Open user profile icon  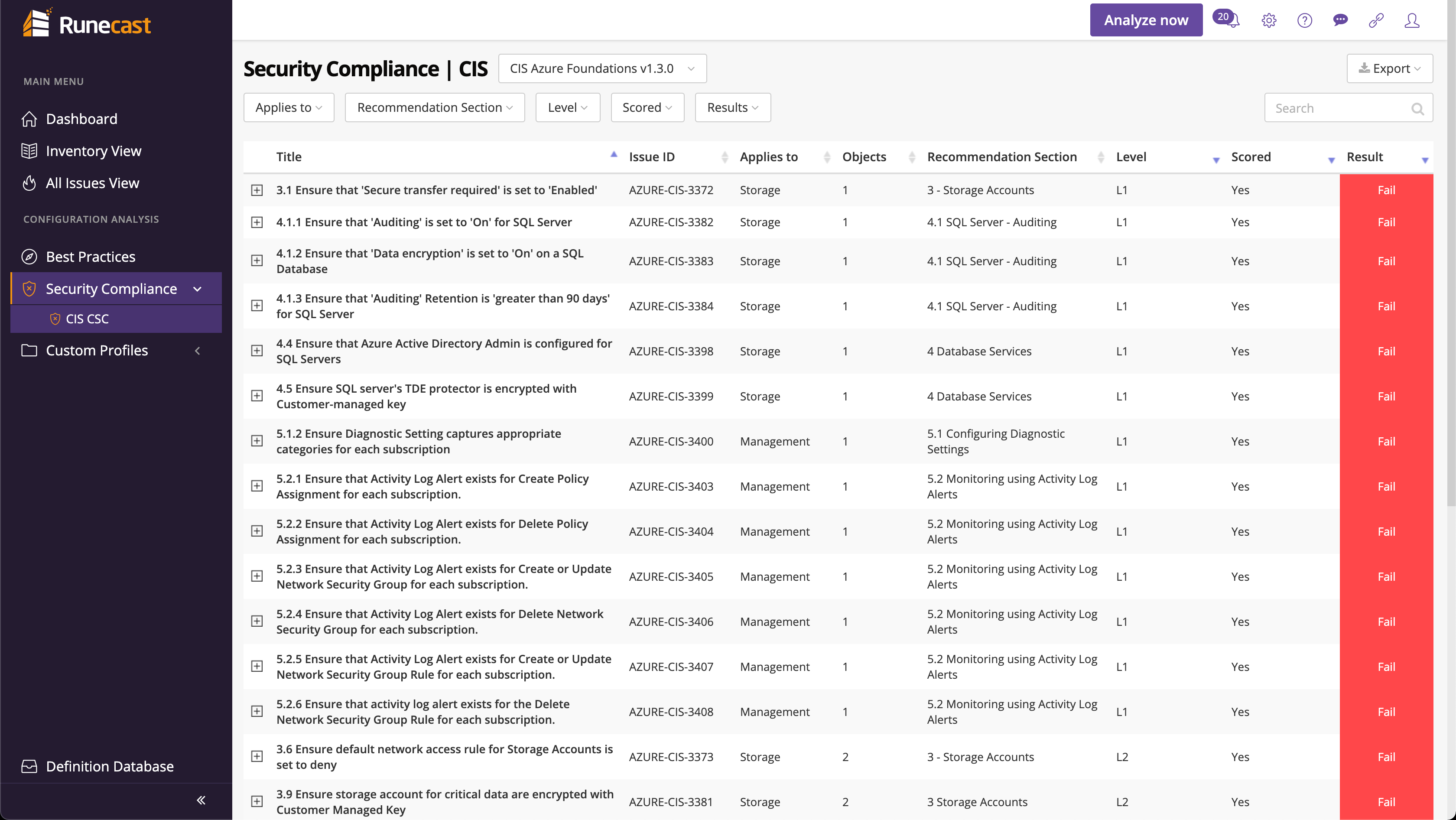pos(1412,20)
